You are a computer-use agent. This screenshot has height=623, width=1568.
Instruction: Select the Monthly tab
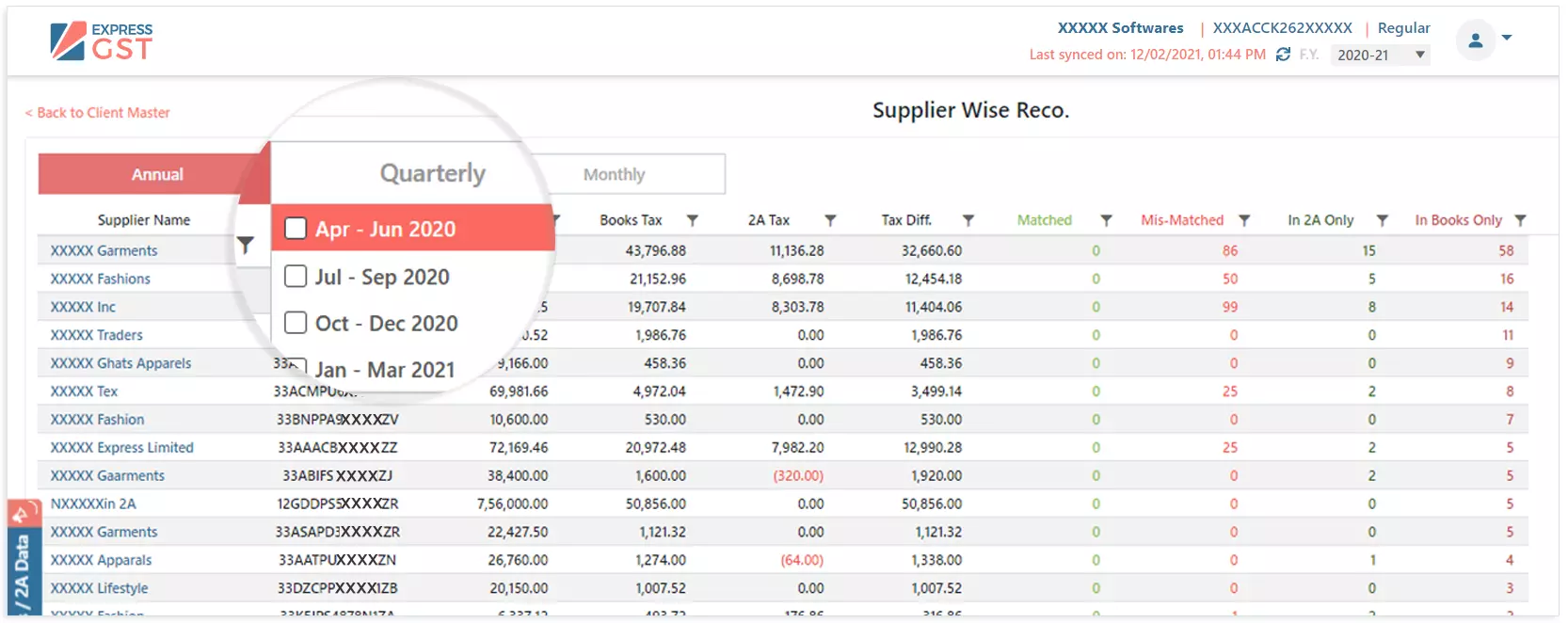[614, 174]
